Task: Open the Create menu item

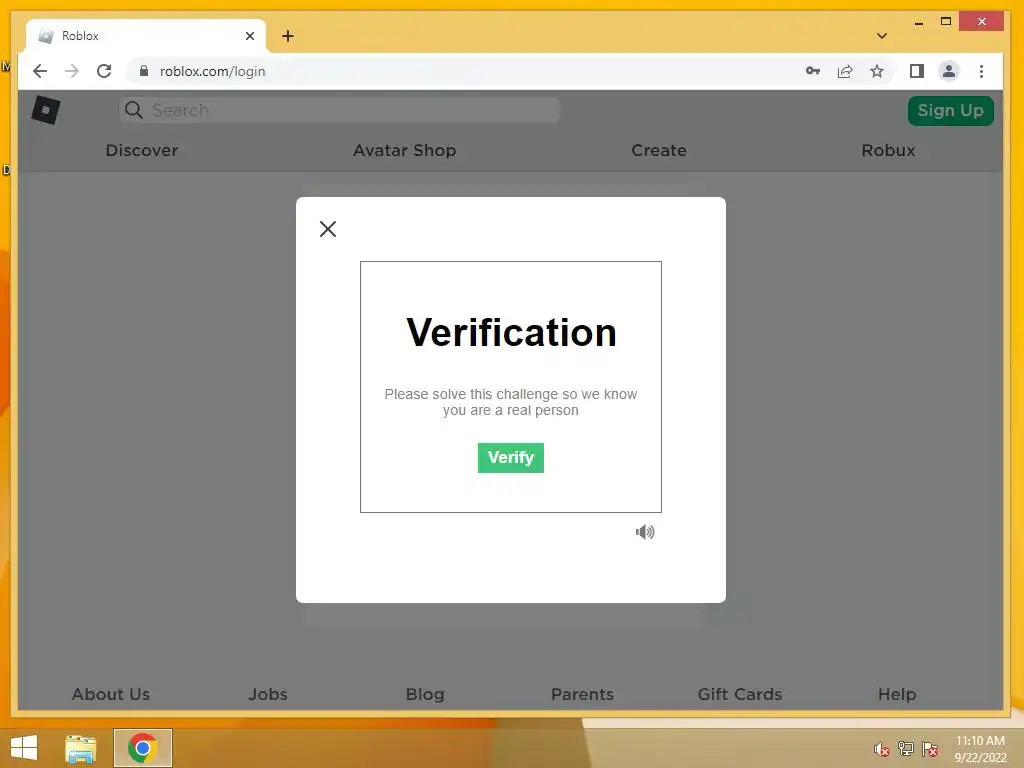Action: click(x=658, y=150)
